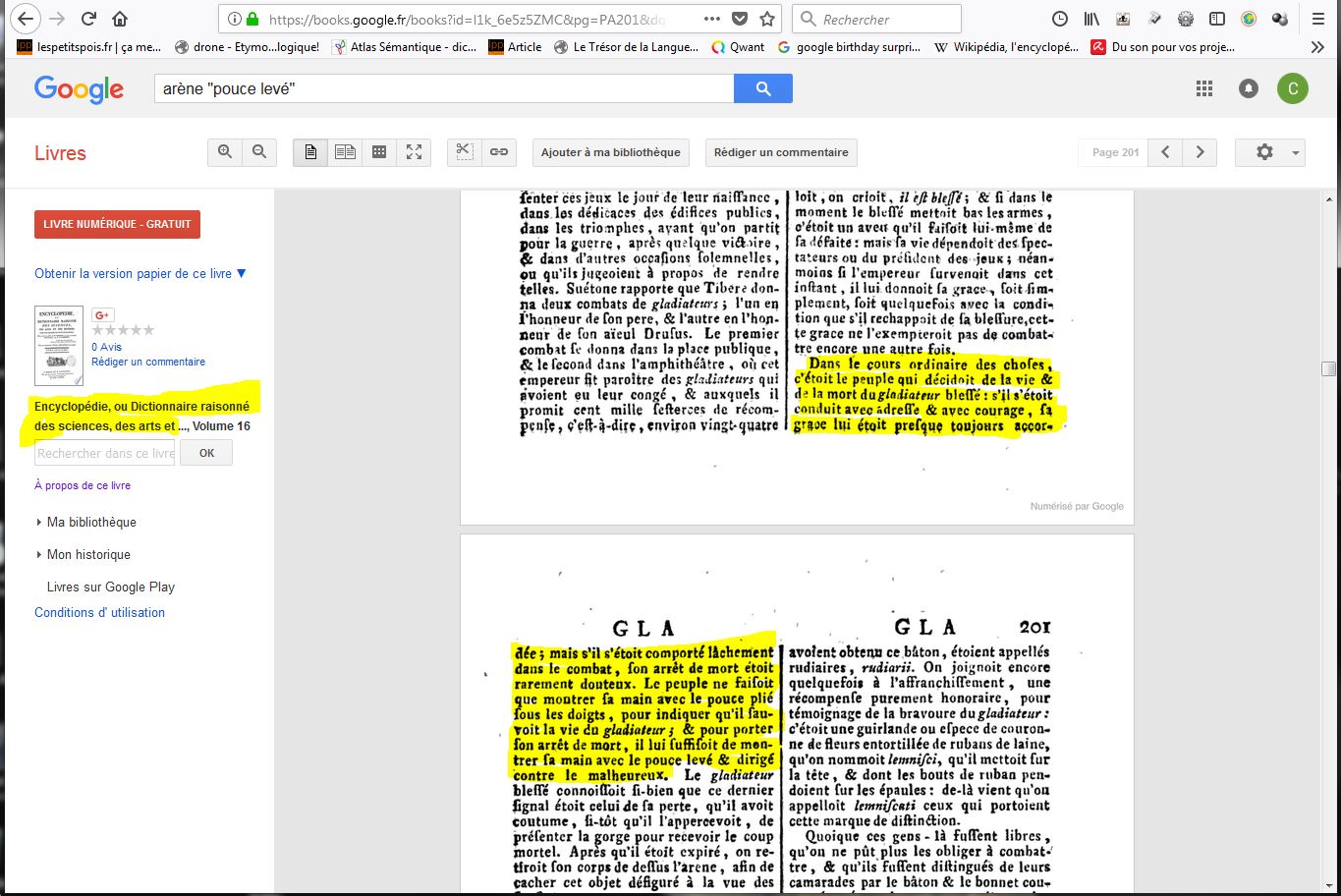Expand 'Ma bibliothèque' tree item
The width and height of the screenshot is (1341, 896).
click(39, 523)
